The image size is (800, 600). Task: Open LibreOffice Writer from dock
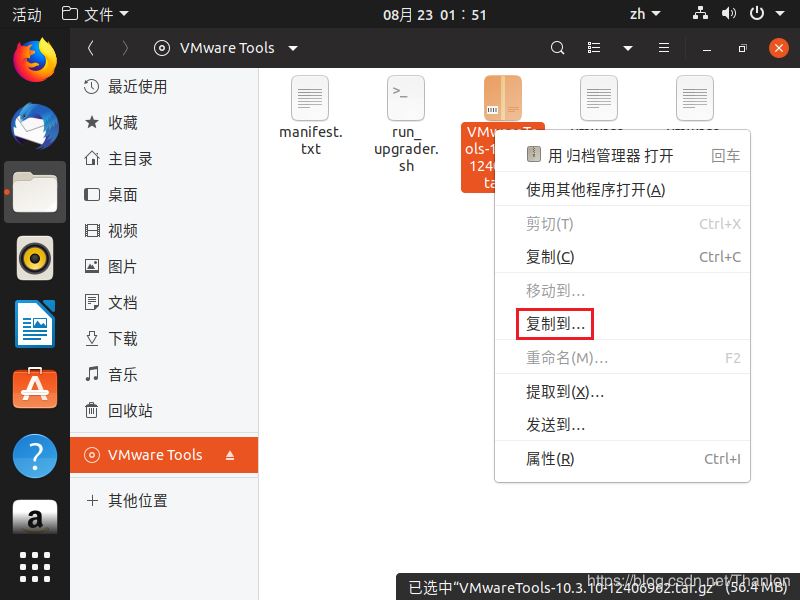click(x=35, y=325)
